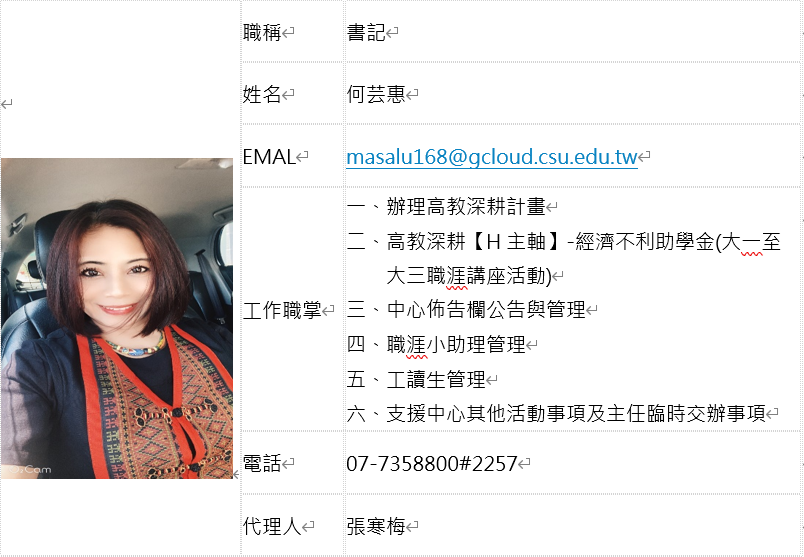Click list item 三、中心佈告欄公告與管理

466,309
